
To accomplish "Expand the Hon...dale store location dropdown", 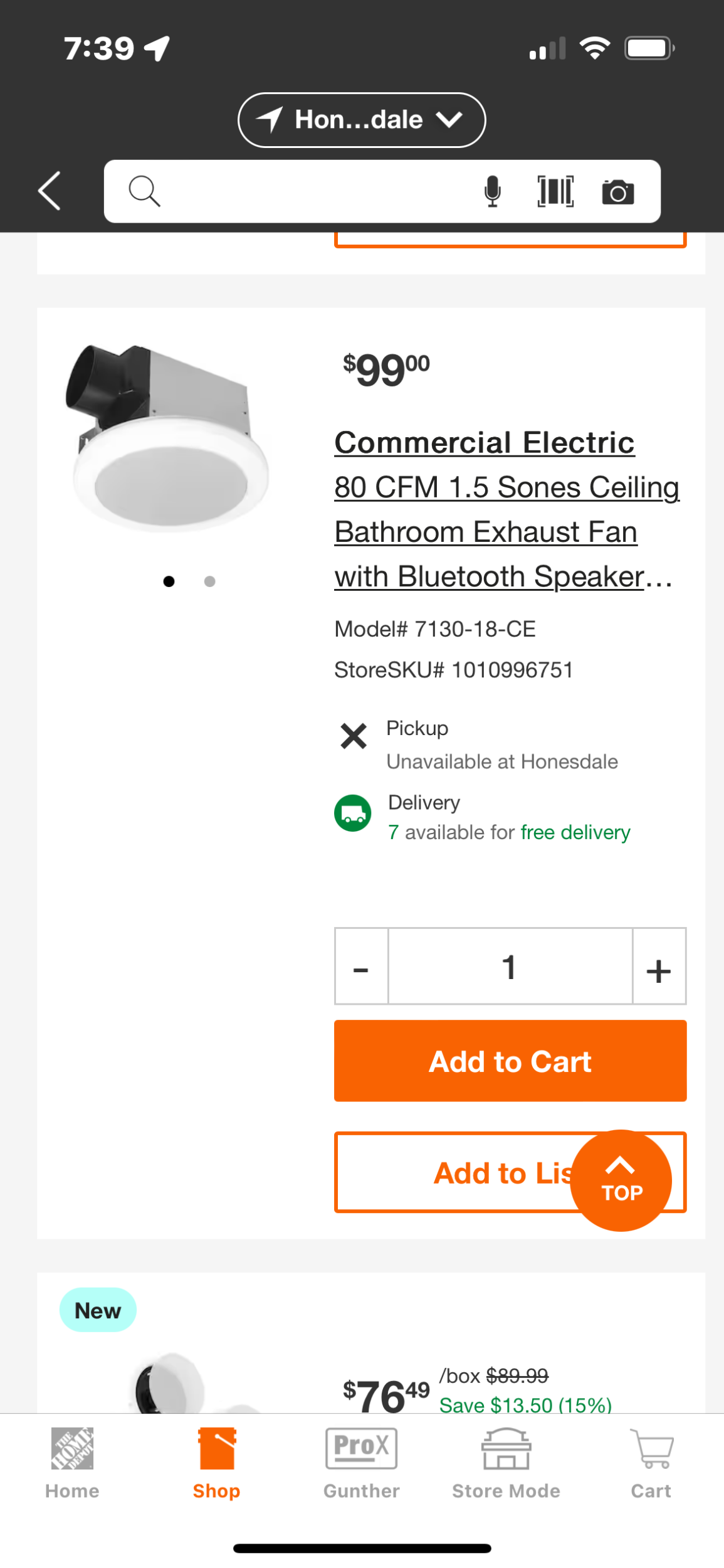I will pyautogui.click(x=362, y=120).
